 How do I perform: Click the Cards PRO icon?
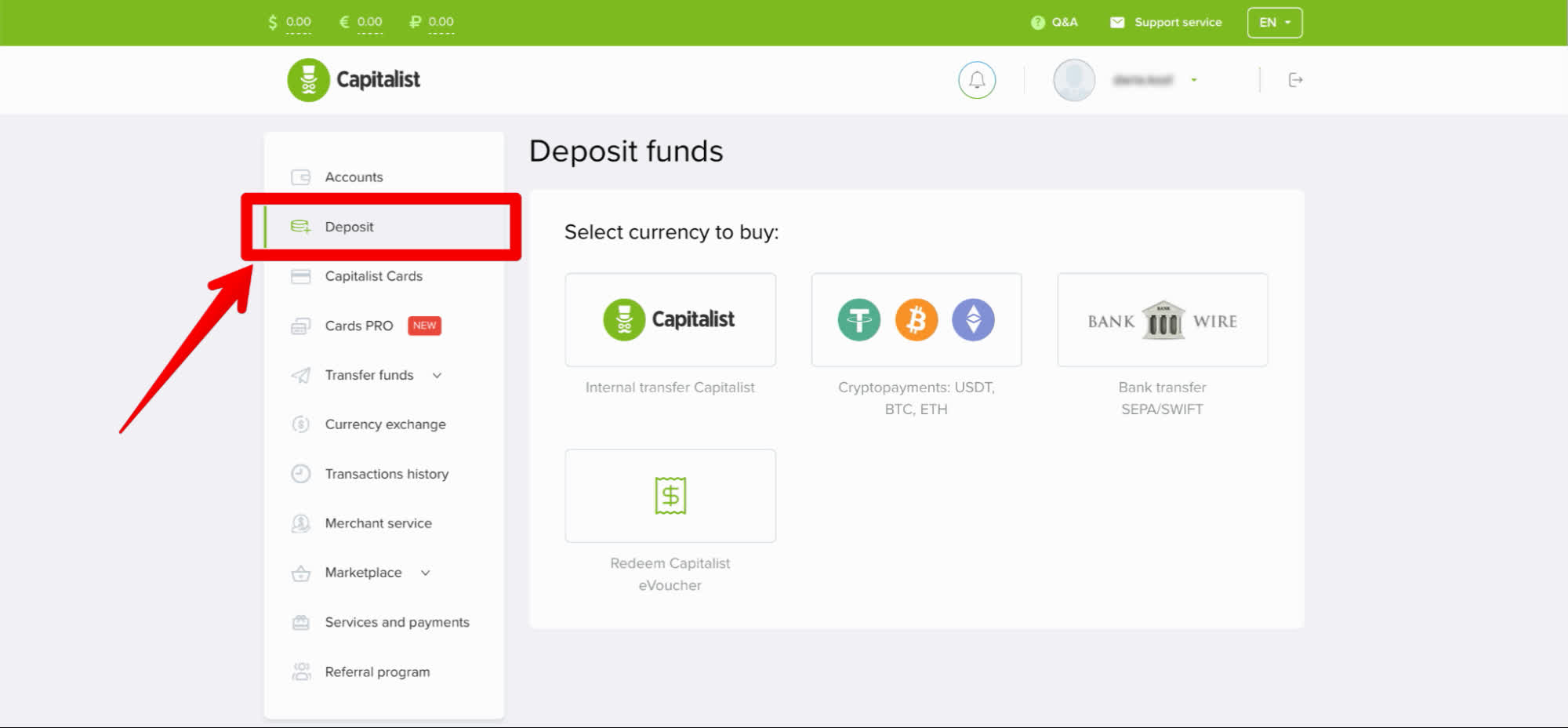click(x=300, y=326)
